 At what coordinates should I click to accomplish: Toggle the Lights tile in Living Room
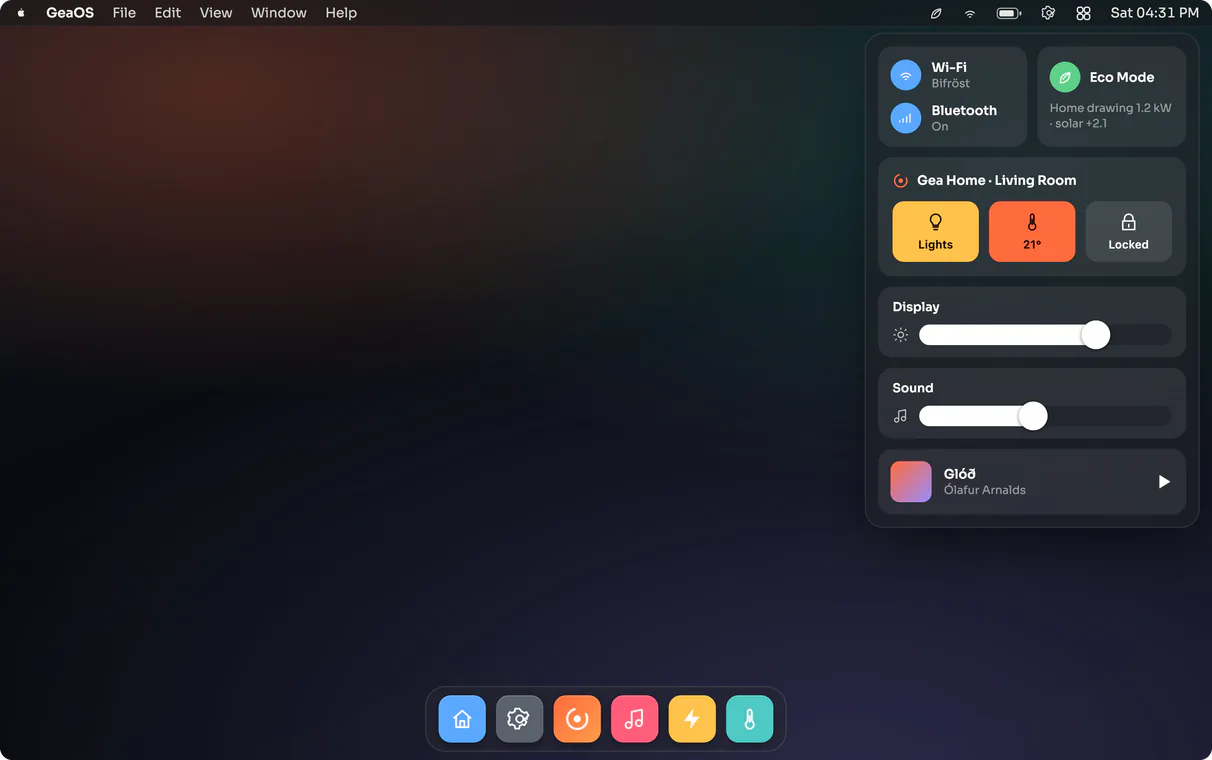(x=935, y=232)
